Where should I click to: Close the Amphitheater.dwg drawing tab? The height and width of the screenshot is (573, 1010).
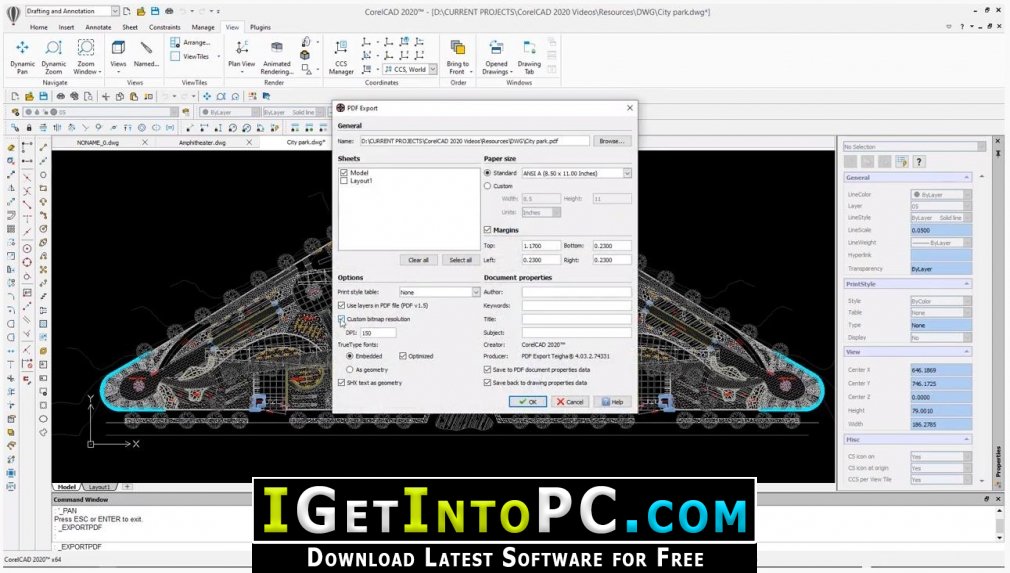pyautogui.click(x=249, y=142)
